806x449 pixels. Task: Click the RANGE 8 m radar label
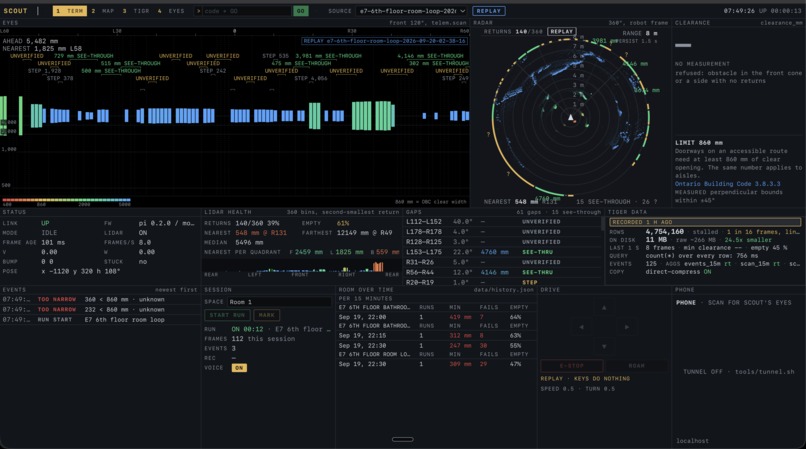point(639,33)
